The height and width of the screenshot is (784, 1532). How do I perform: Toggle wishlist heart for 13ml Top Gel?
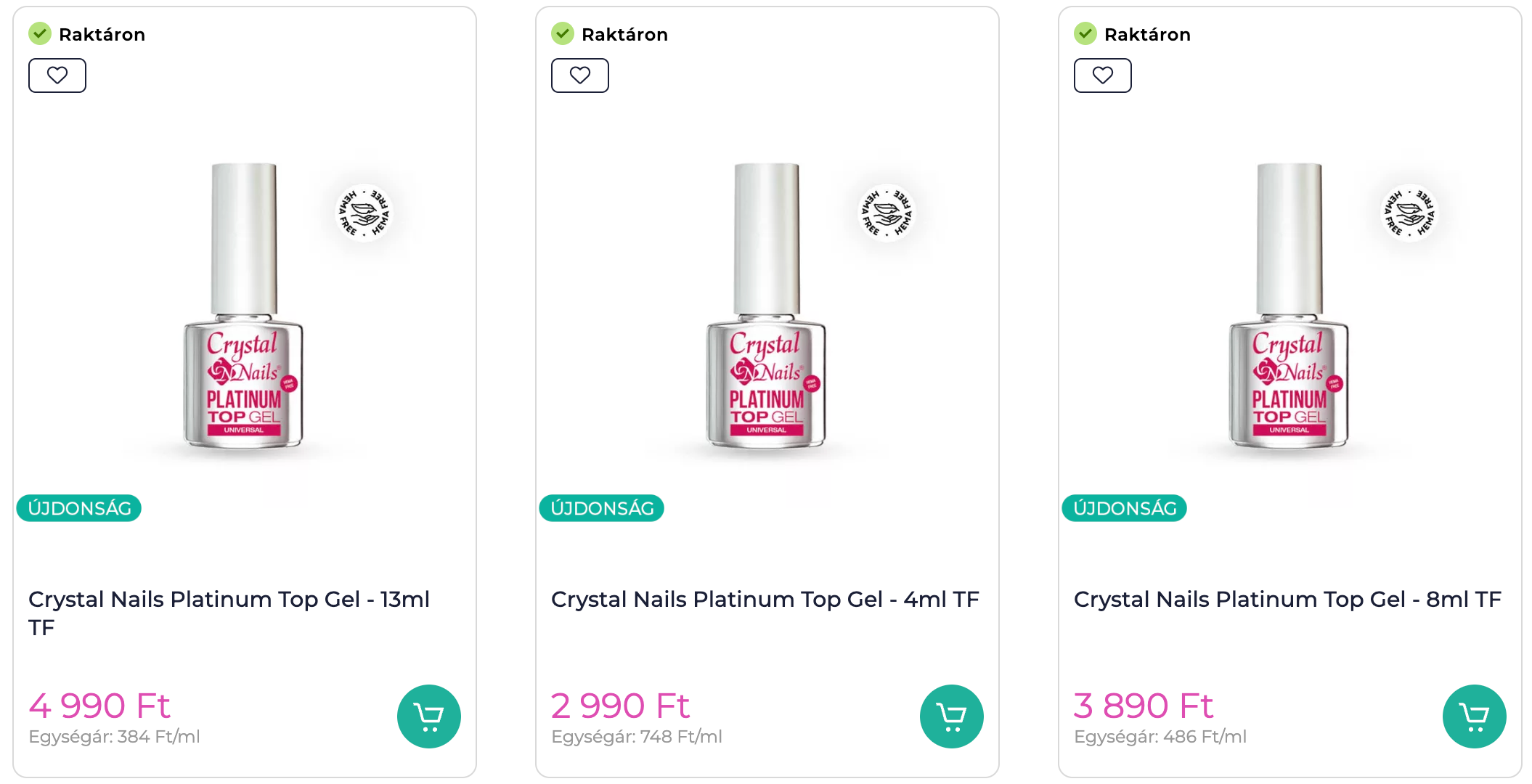pyautogui.click(x=57, y=75)
